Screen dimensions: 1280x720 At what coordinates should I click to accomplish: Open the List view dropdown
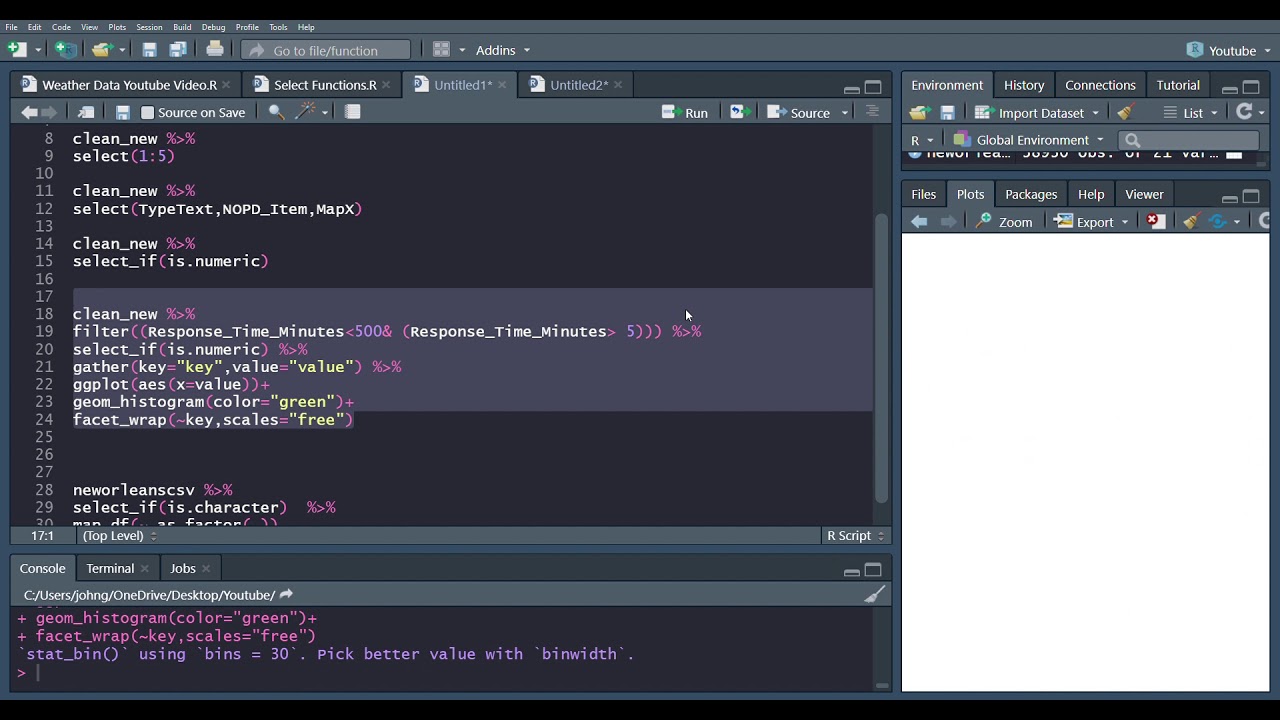pyautogui.click(x=1191, y=113)
